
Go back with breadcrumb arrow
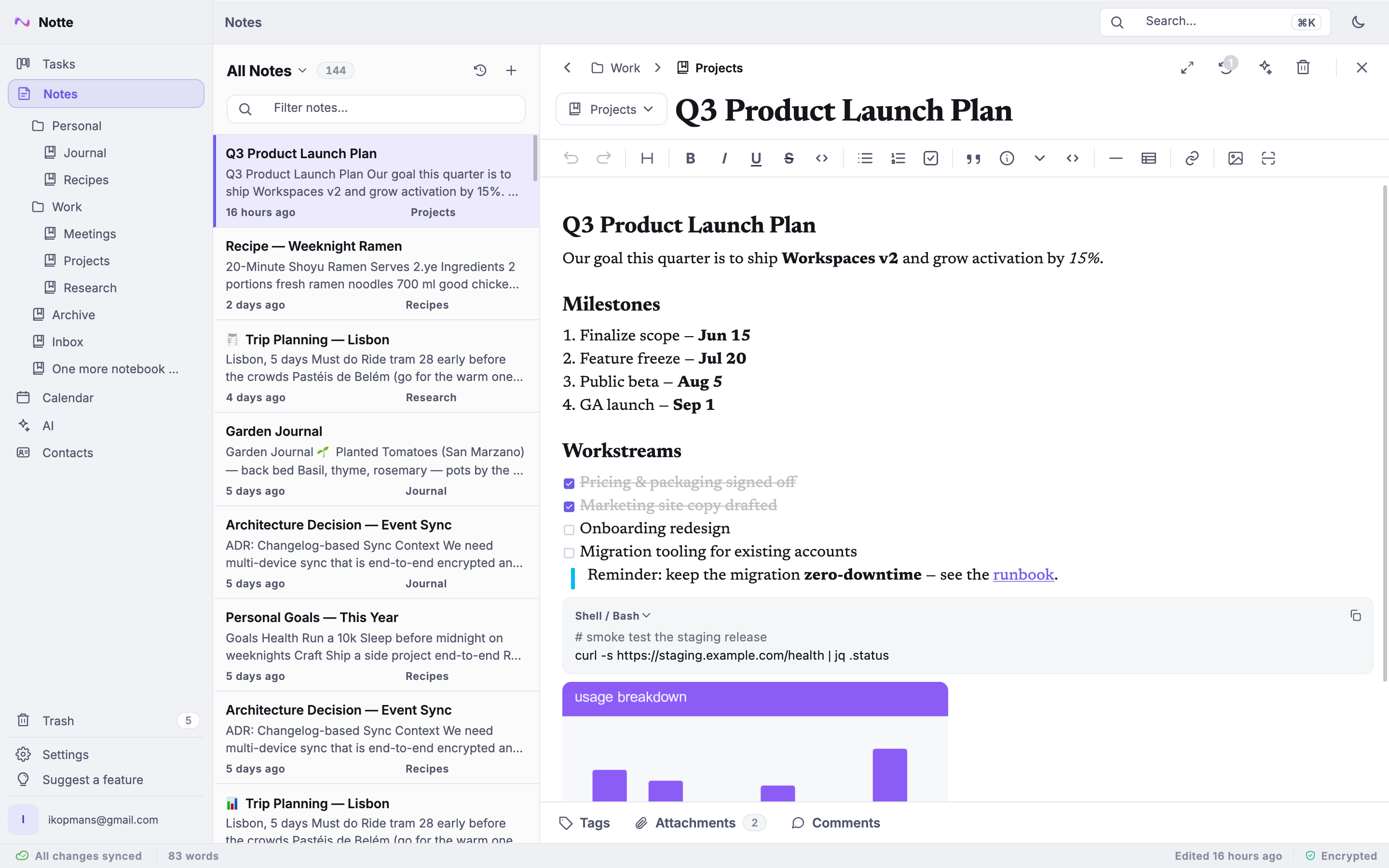[x=567, y=68]
